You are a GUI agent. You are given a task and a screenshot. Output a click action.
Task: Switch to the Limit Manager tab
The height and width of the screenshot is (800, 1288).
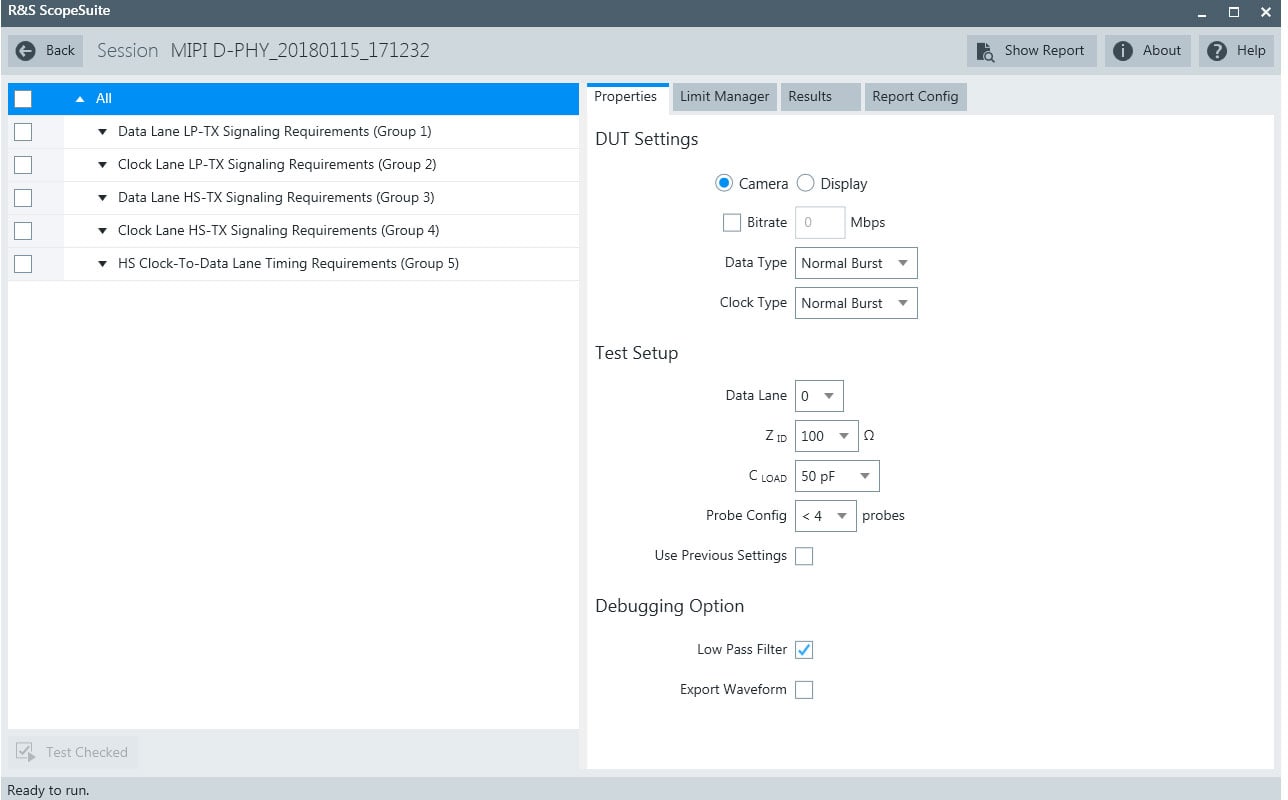click(724, 96)
